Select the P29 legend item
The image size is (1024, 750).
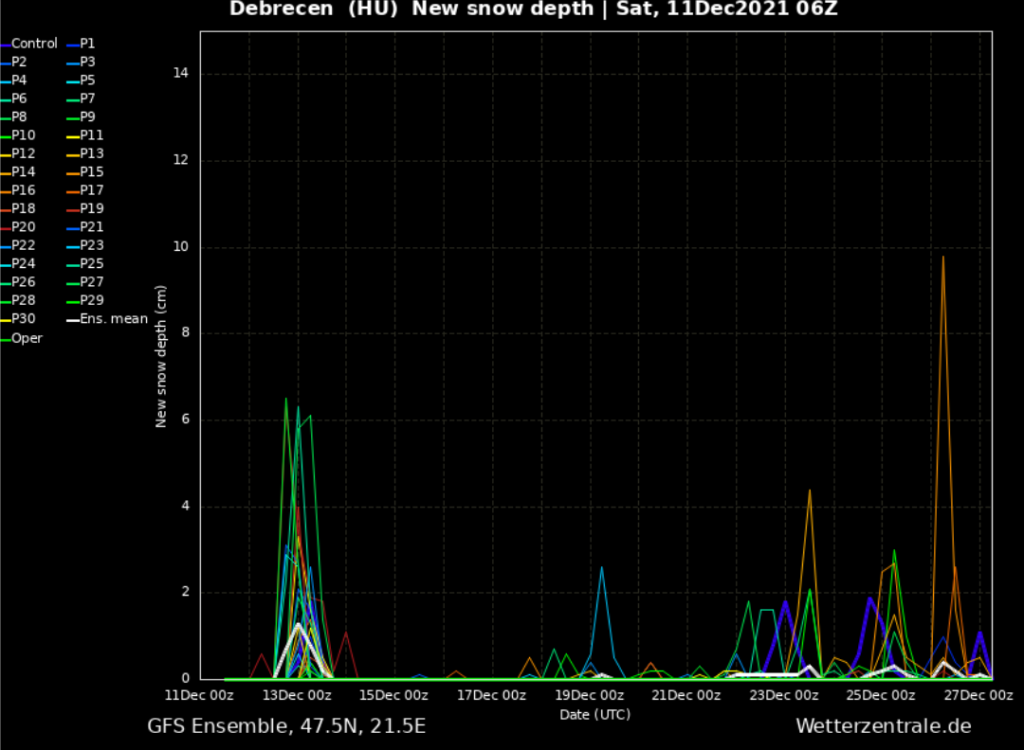[x=91, y=301]
